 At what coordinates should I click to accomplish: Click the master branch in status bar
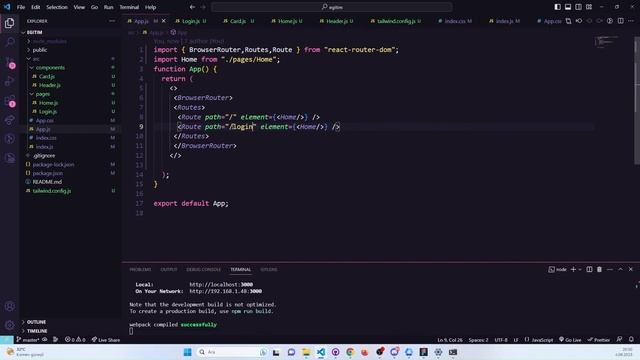pos(28,340)
